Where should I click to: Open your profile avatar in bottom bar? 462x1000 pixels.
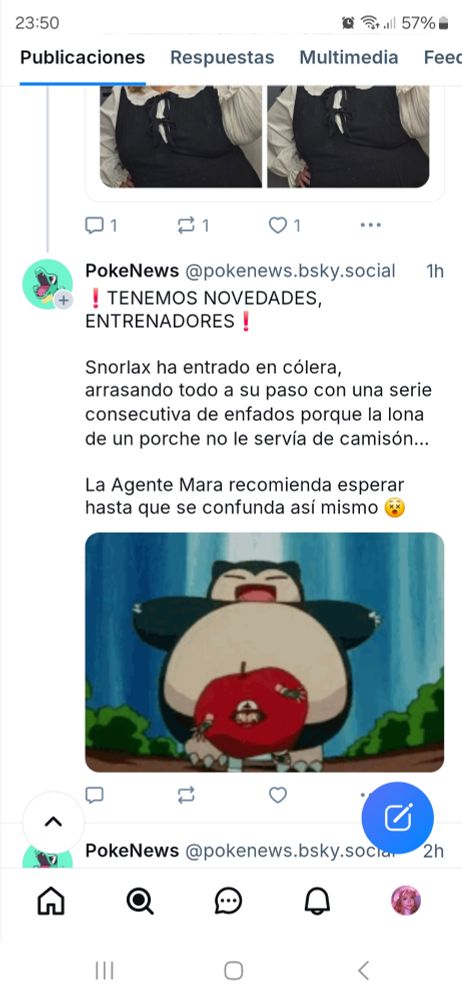(x=406, y=901)
